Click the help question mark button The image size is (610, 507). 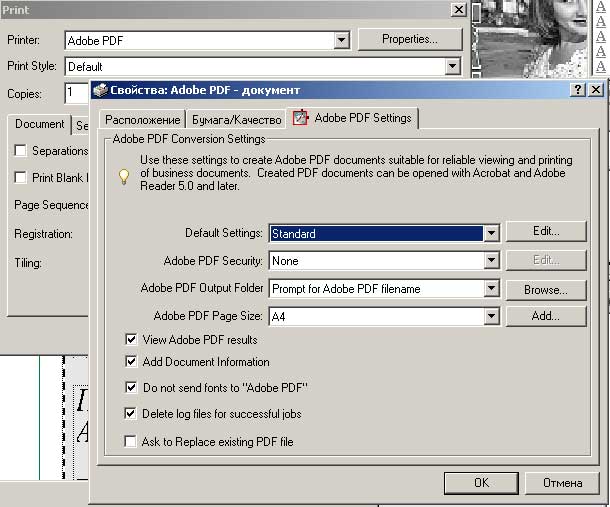(x=578, y=90)
